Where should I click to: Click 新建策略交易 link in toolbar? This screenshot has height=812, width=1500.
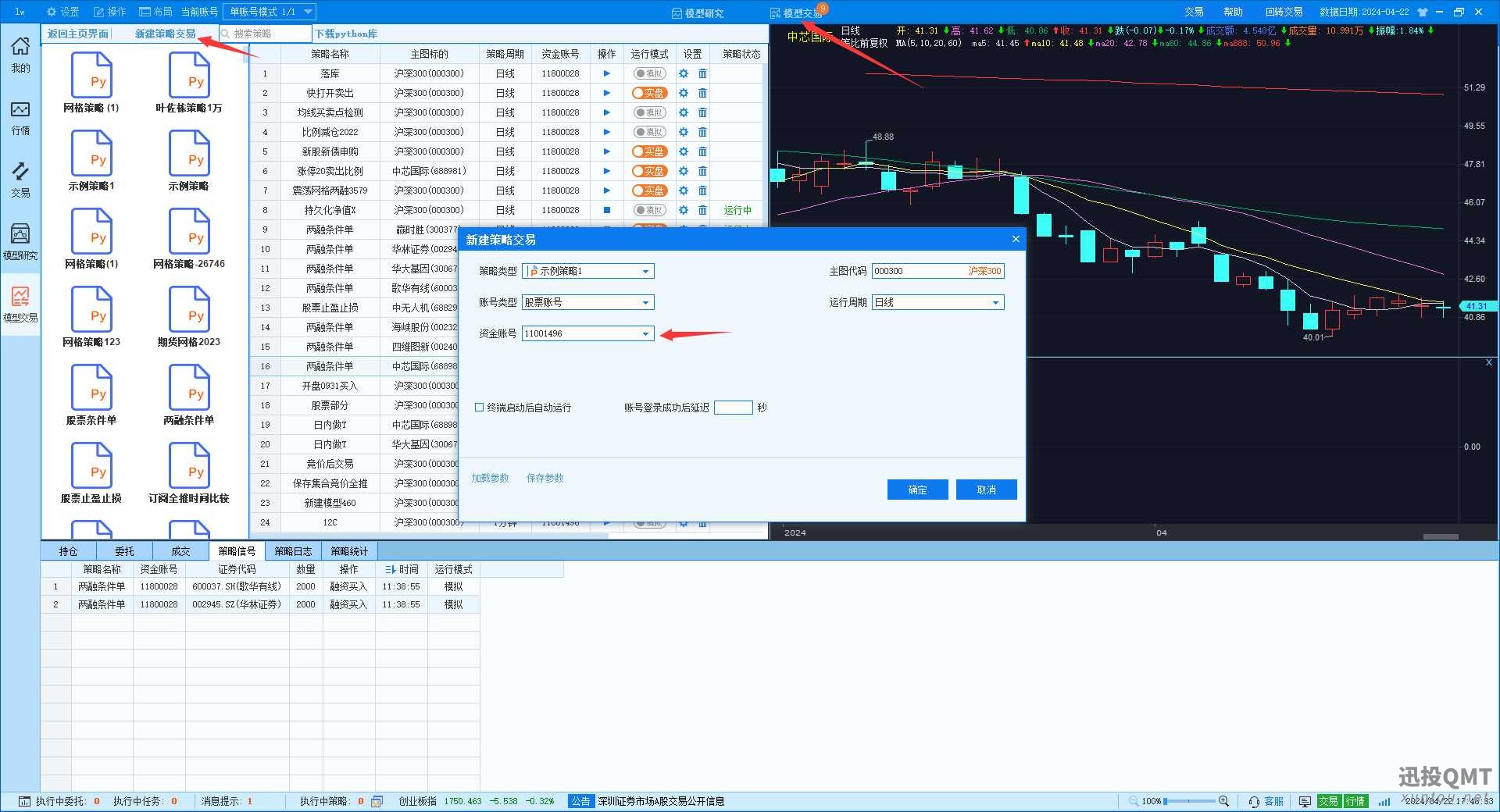tap(166, 34)
